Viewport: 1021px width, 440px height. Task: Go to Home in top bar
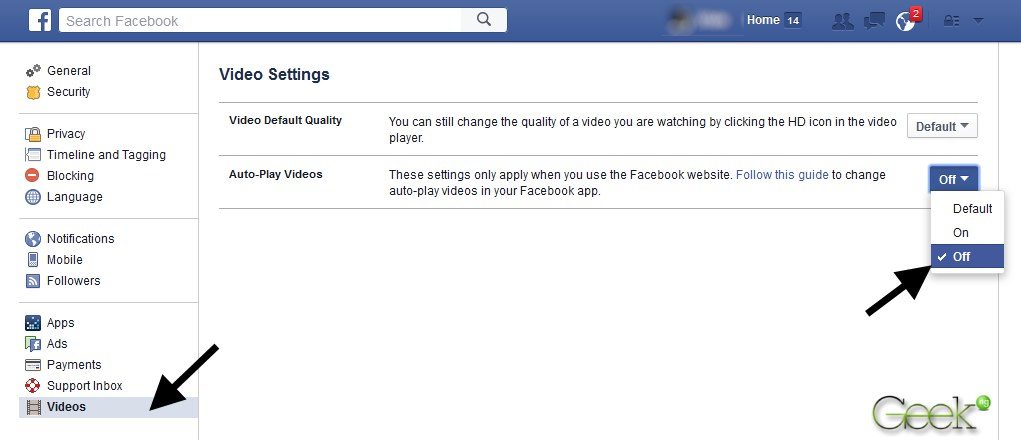[763, 20]
